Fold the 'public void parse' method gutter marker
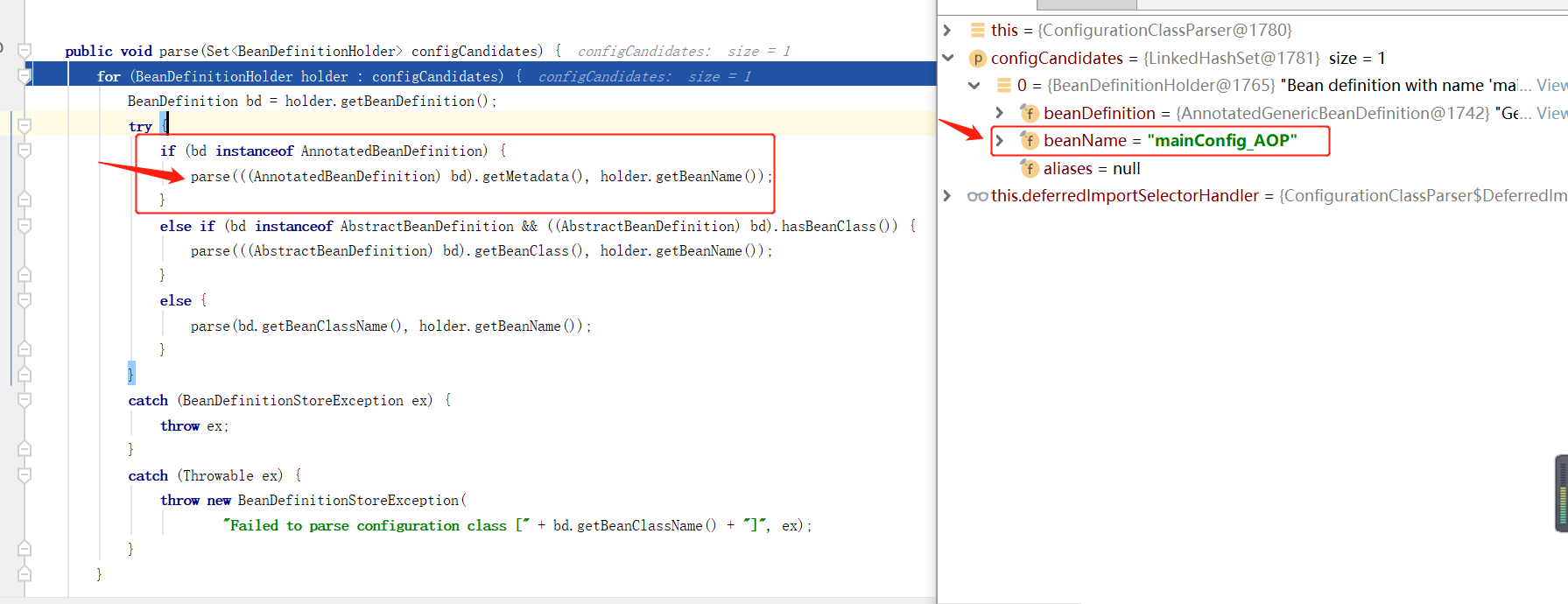This screenshot has width=1568, height=604. point(25,51)
